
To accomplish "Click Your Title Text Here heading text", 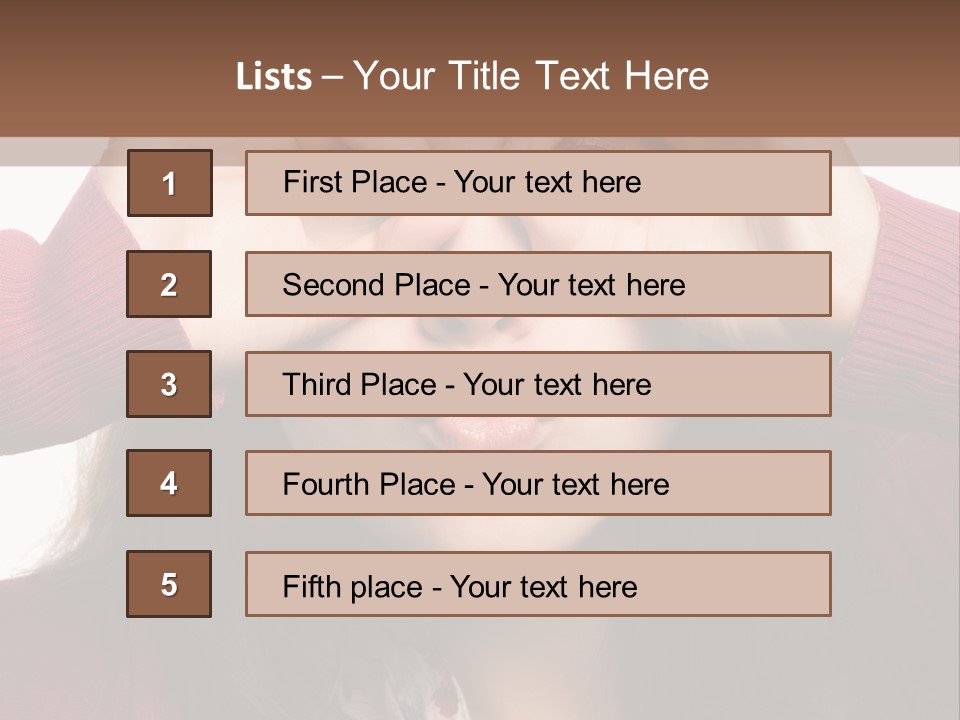I will click(x=530, y=77).
